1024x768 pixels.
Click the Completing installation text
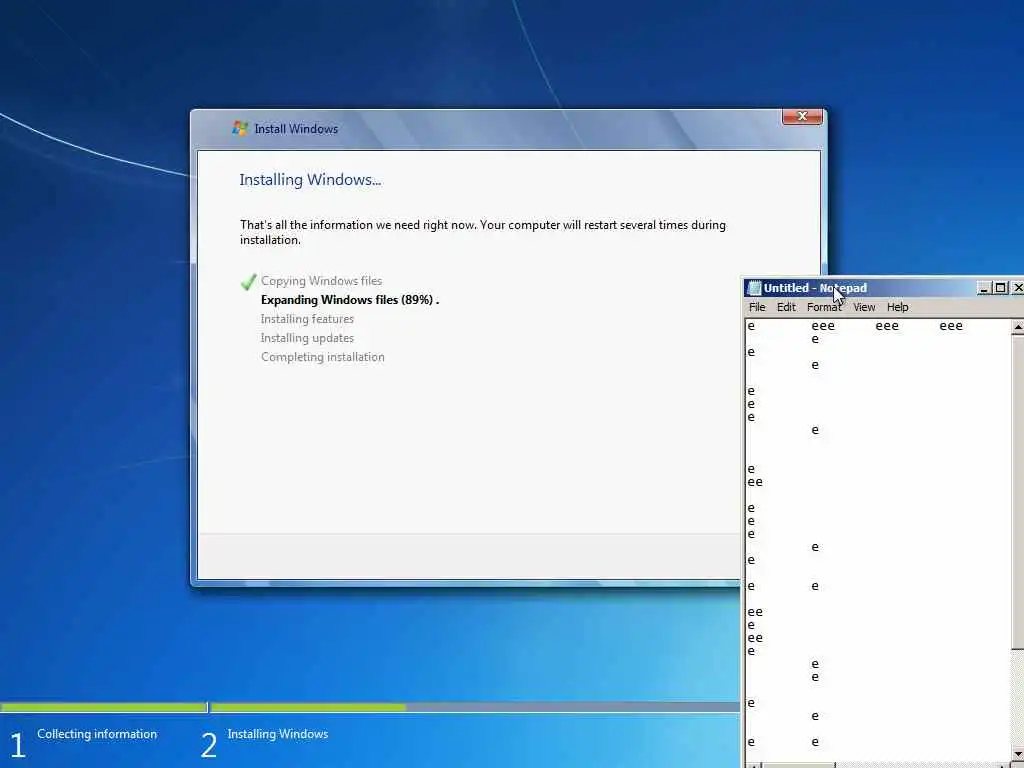click(323, 357)
